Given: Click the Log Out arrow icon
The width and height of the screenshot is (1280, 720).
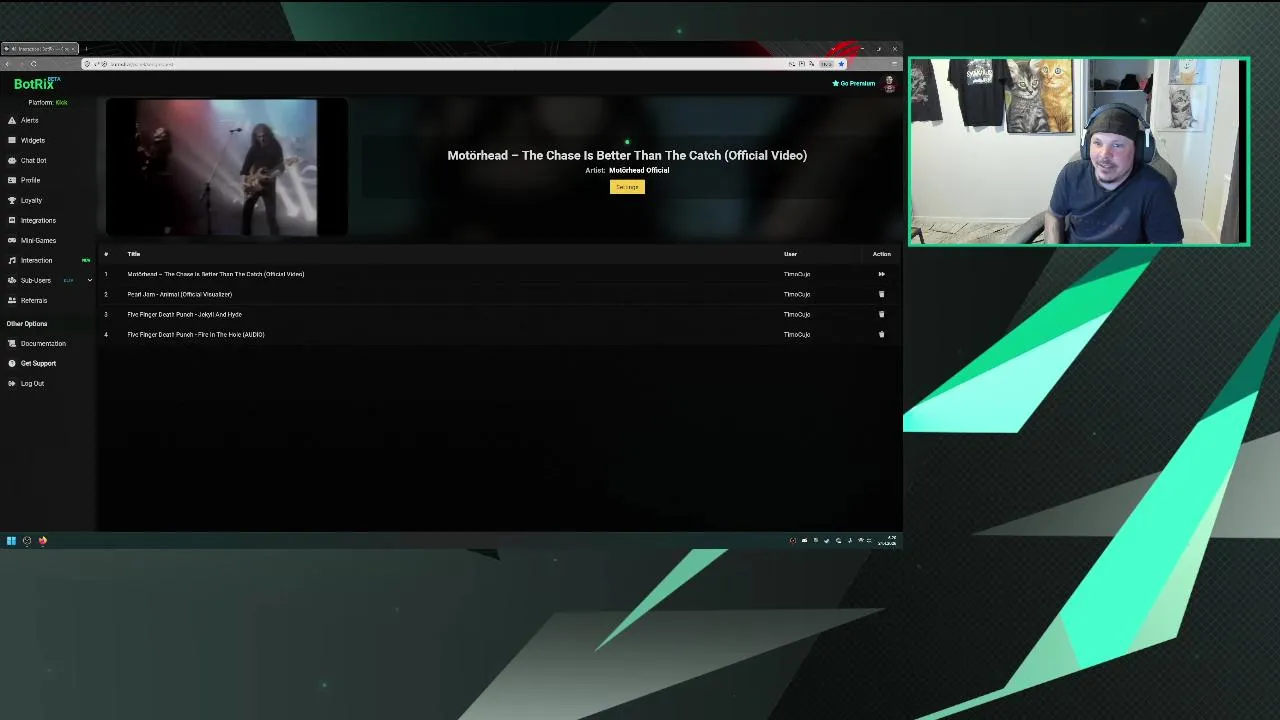Looking at the screenshot, I should tap(12, 383).
